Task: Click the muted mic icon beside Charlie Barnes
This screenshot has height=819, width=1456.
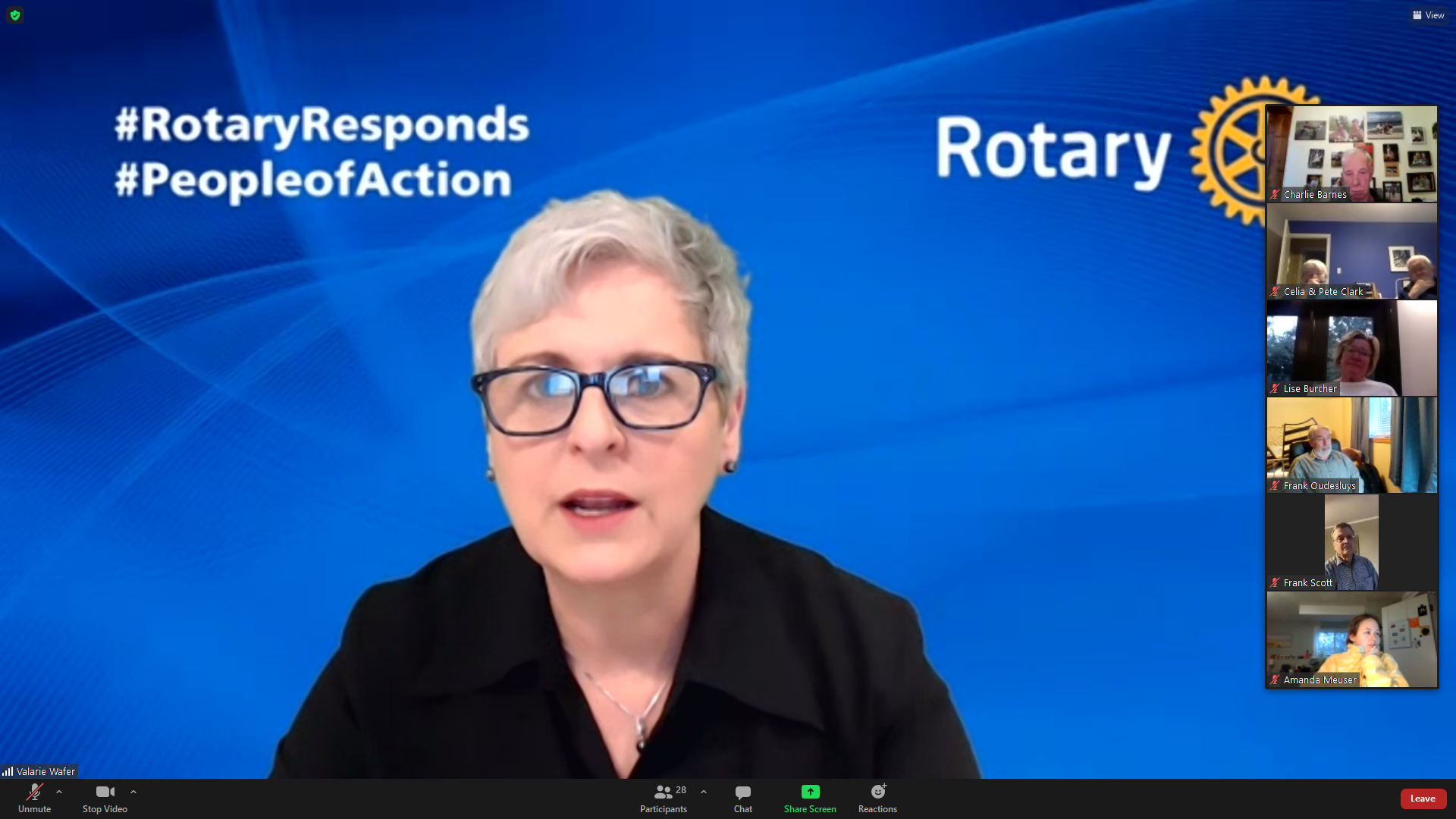Action: click(1275, 195)
